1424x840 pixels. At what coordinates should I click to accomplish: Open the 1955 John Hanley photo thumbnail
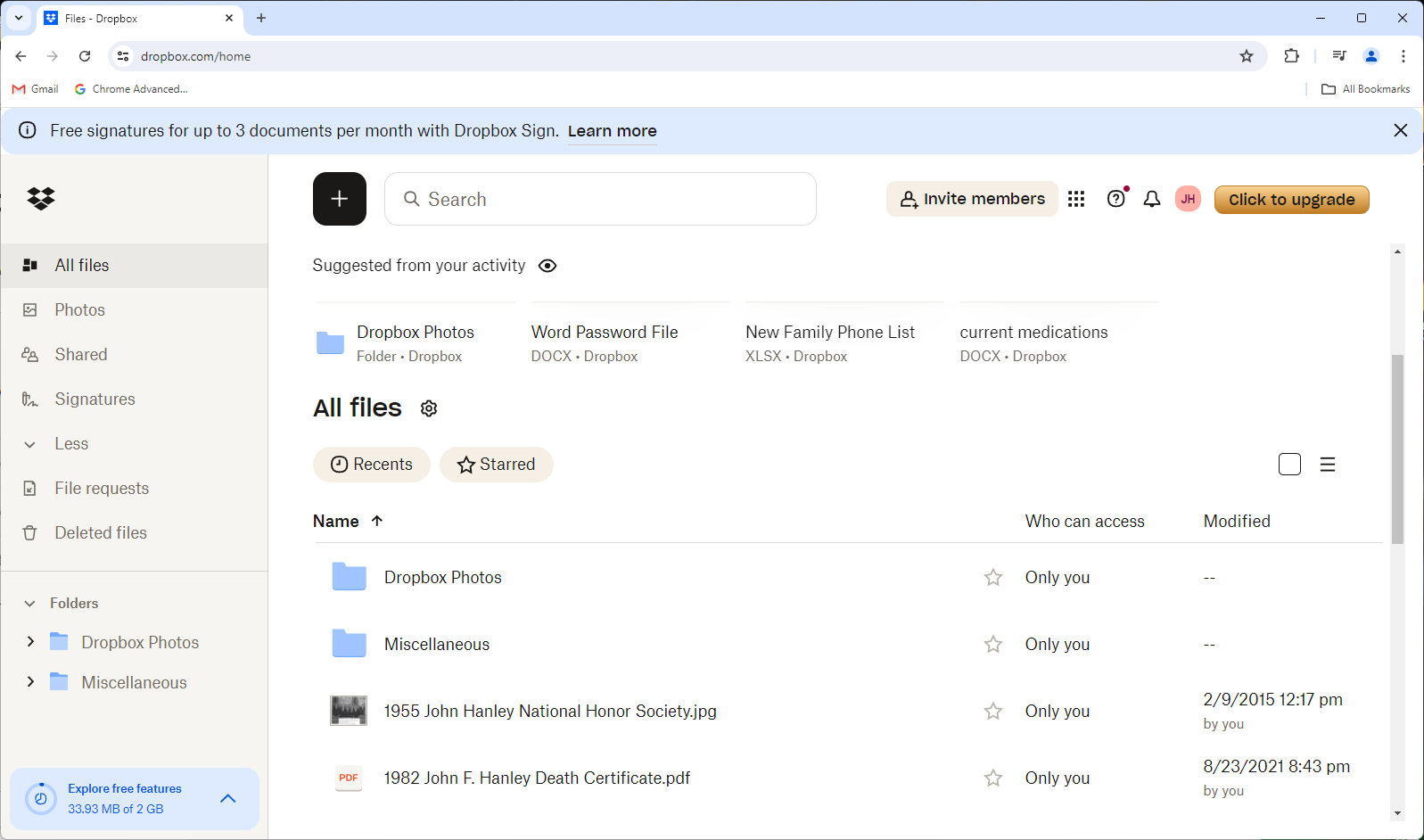349,711
